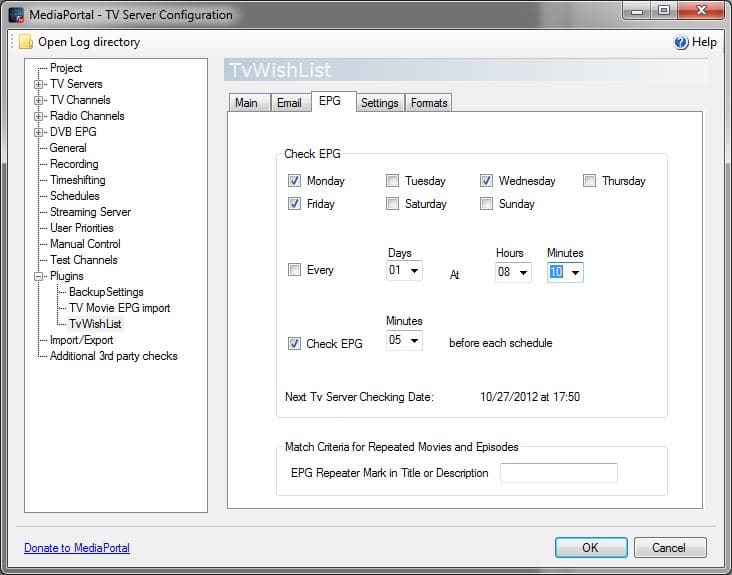The width and height of the screenshot is (732, 575).
Task: Tick the Sunday checkbox
Action: [486, 203]
